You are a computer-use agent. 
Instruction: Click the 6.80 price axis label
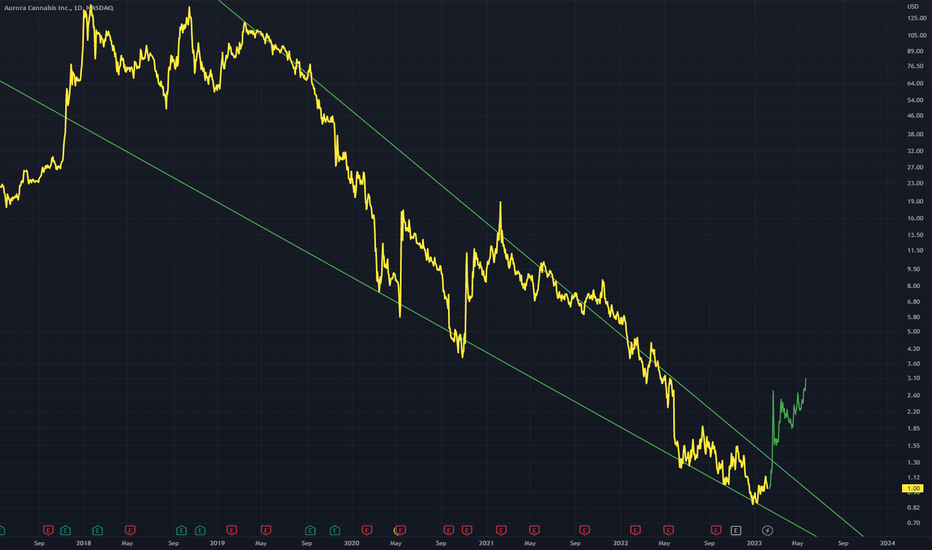click(914, 301)
